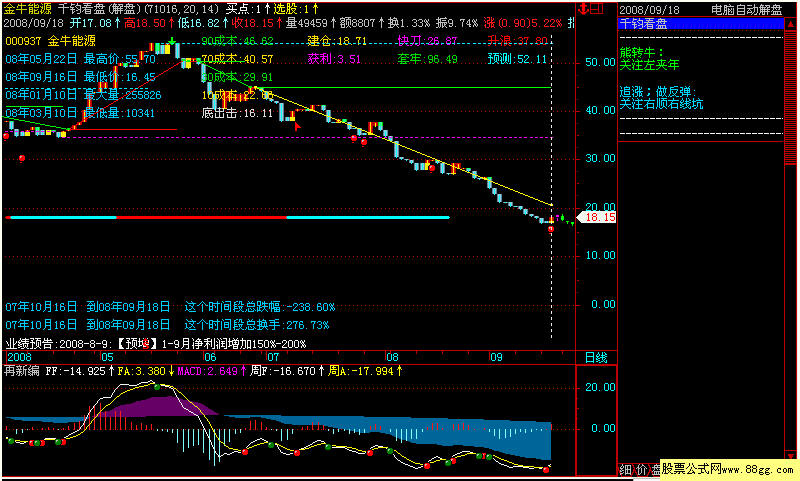This screenshot has height=481, width=800.
Task: Click the 最低量:10341 text line
Action: [x=80, y=113]
